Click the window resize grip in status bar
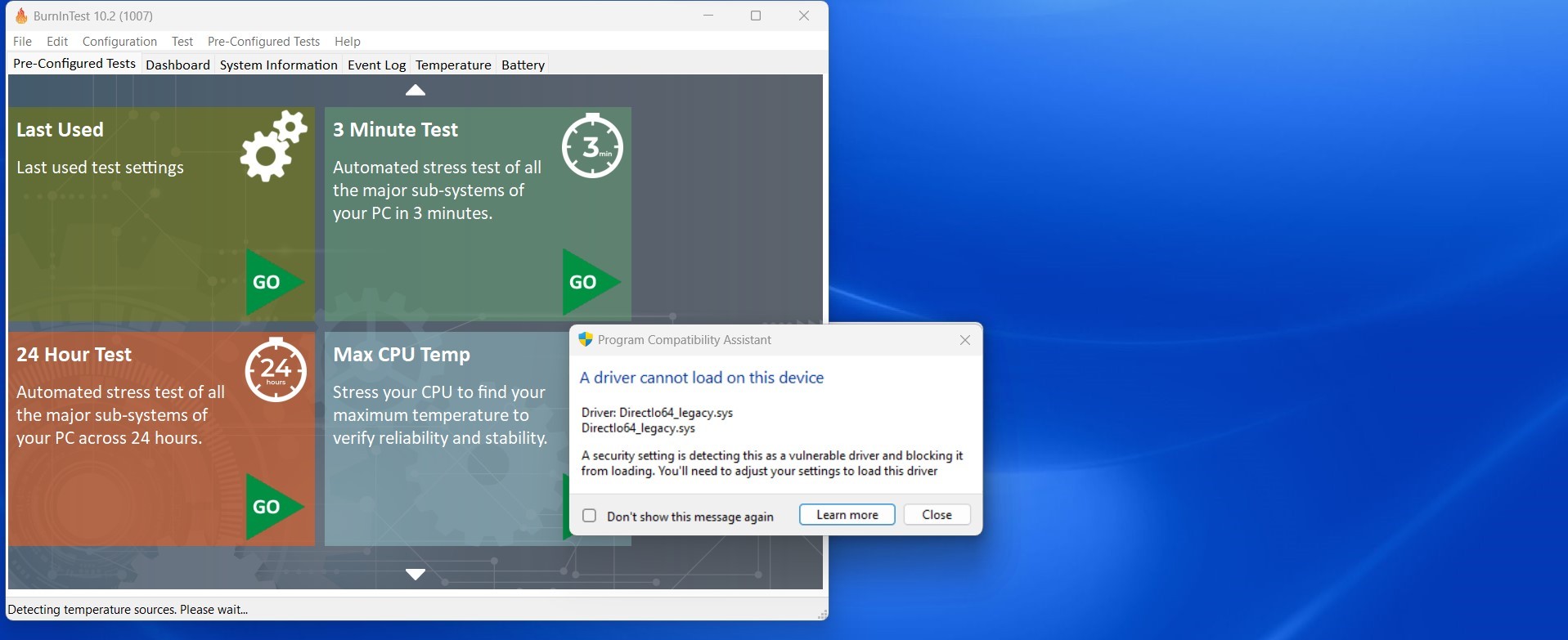 [822, 614]
